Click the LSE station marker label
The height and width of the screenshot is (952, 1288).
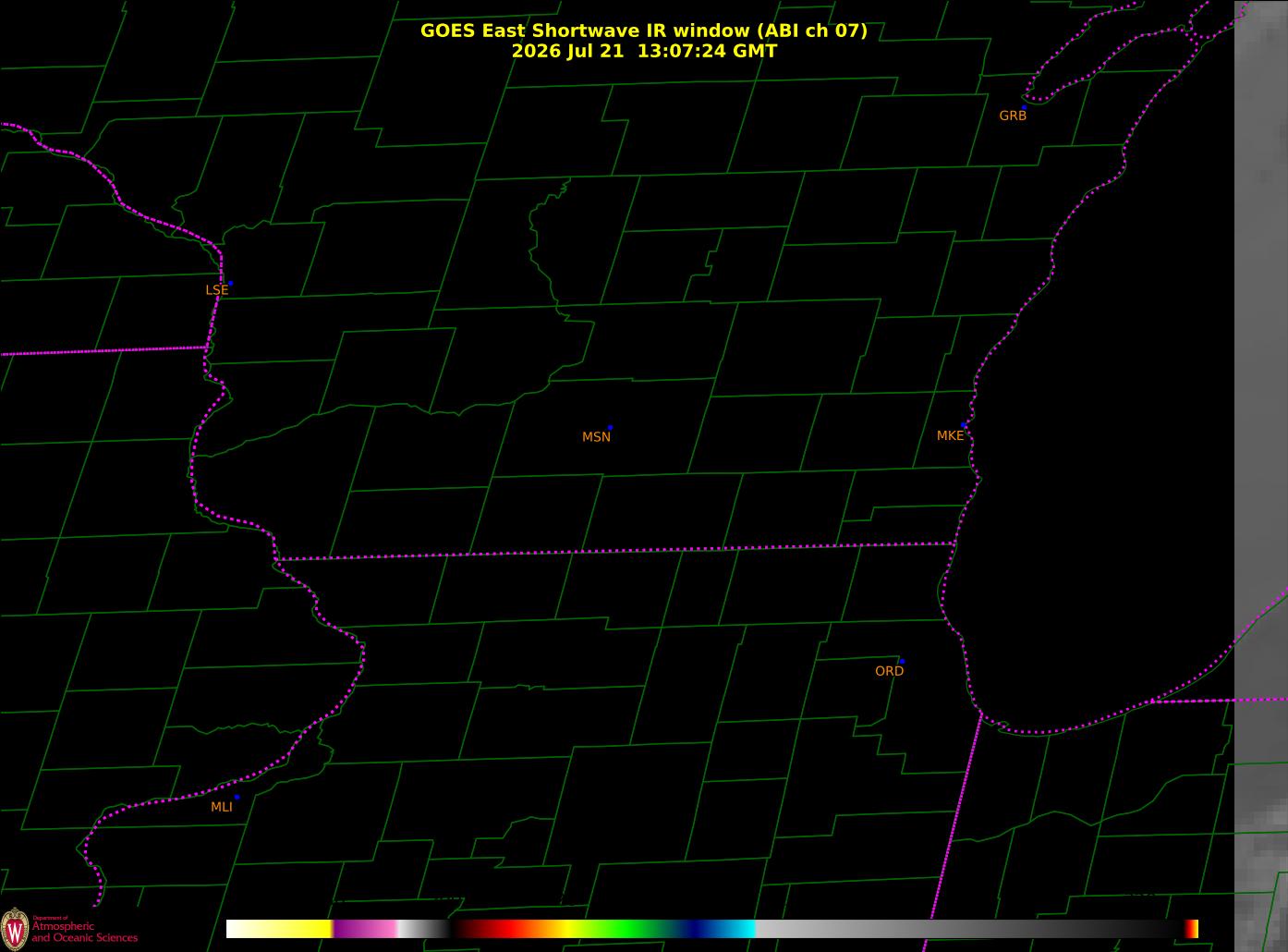pos(216,289)
